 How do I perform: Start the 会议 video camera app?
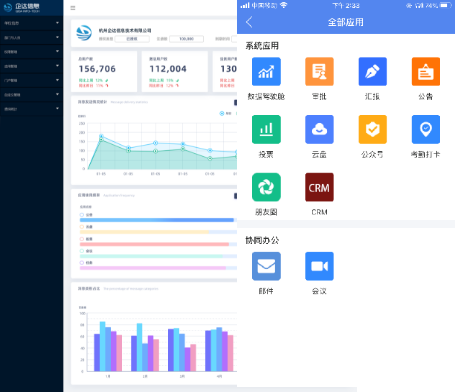[x=319, y=266]
